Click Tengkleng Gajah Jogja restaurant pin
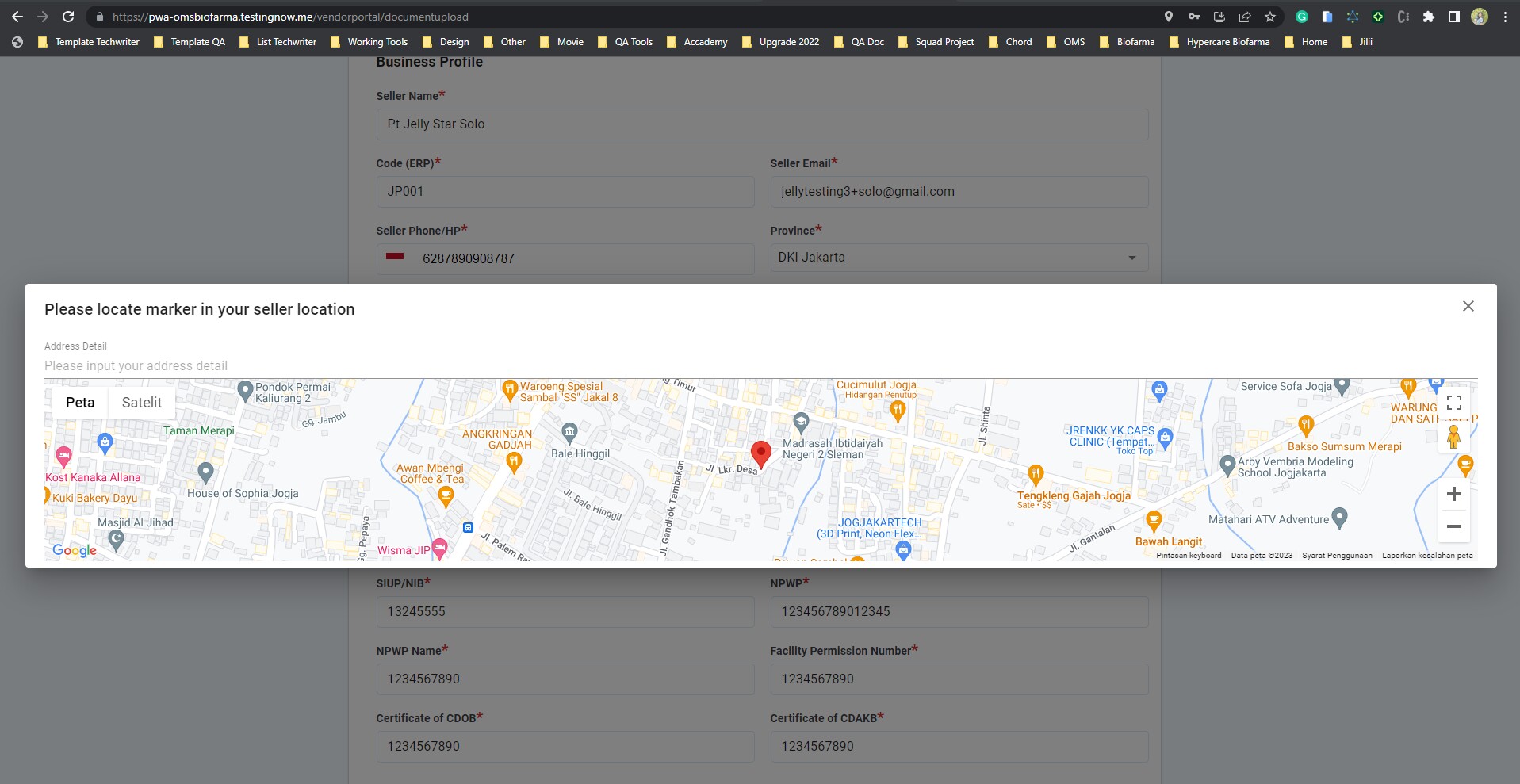The width and height of the screenshot is (1520, 784). [x=1035, y=476]
